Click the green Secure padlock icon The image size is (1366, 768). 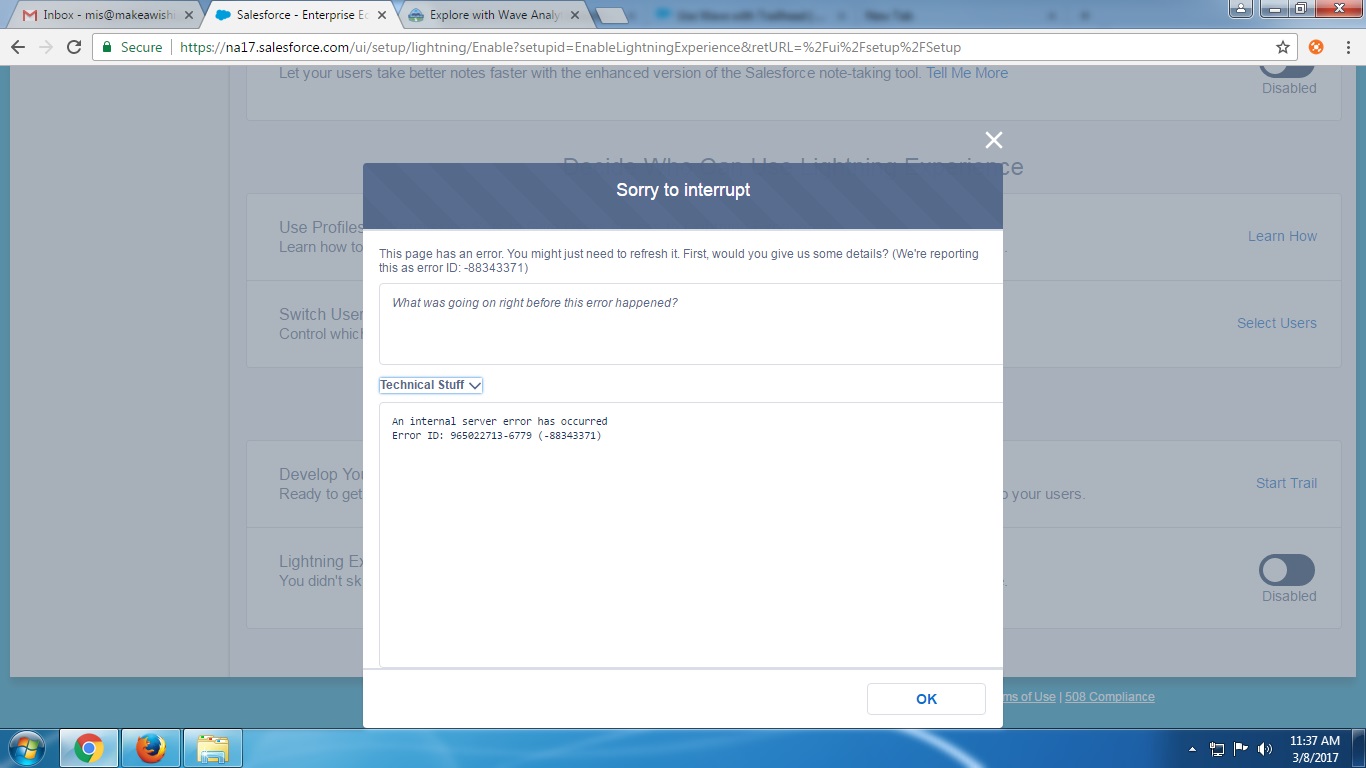pyautogui.click(x=108, y=47)
